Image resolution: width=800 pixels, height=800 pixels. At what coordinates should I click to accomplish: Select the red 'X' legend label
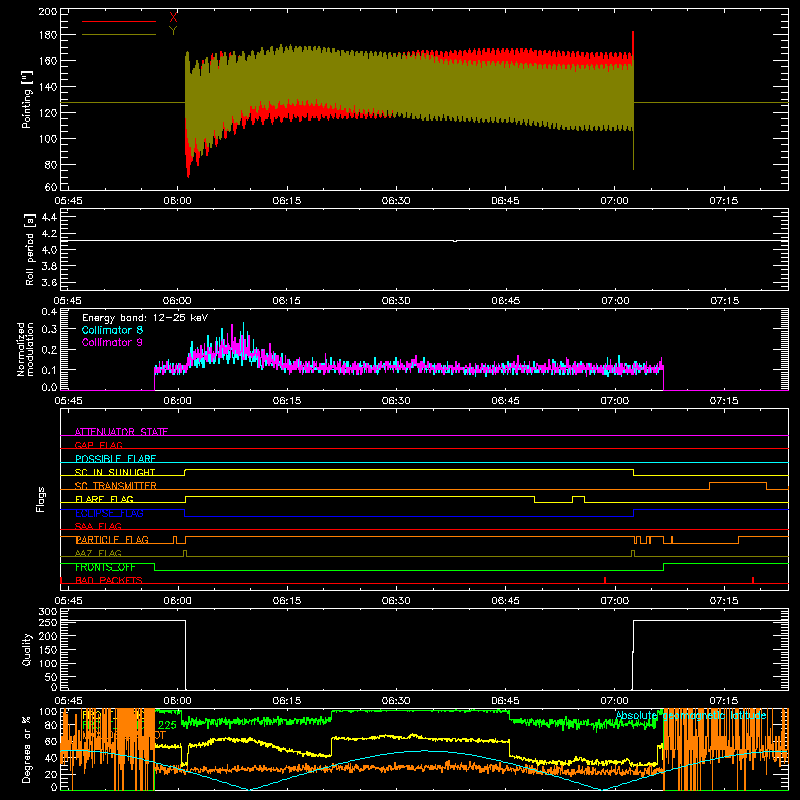click(173, 18)
